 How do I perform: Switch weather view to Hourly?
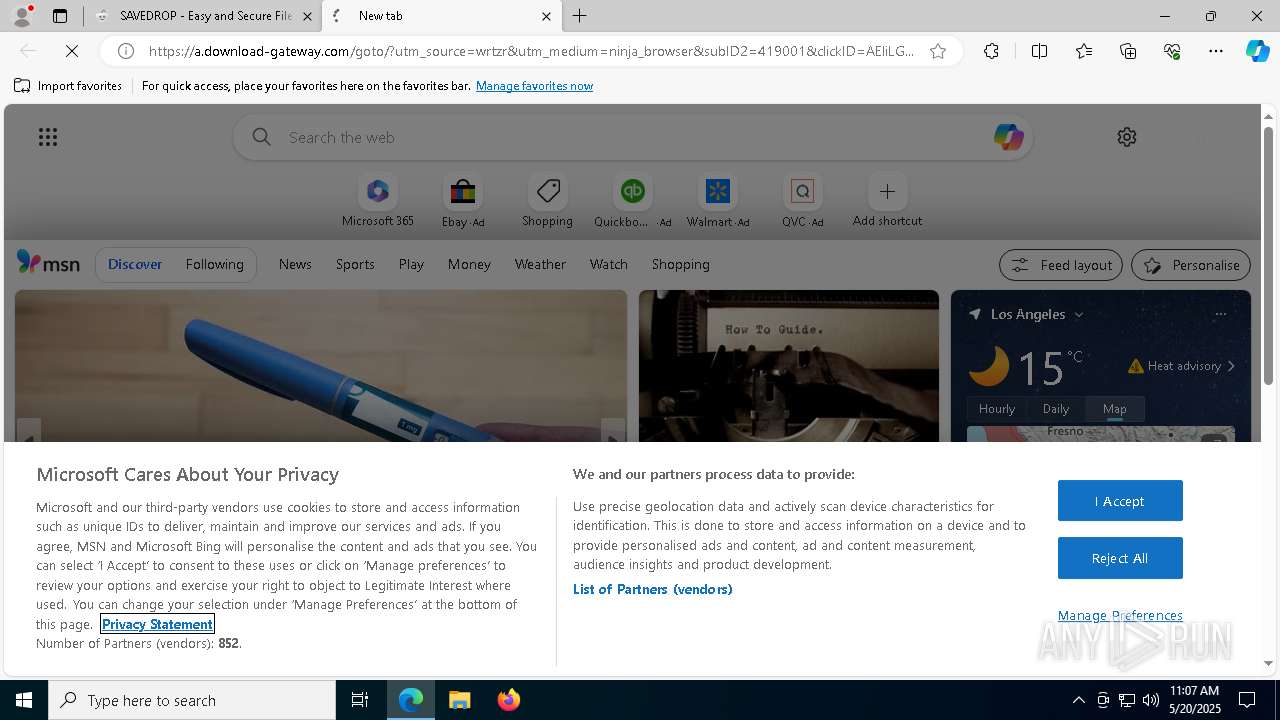[x=997, y=408]
